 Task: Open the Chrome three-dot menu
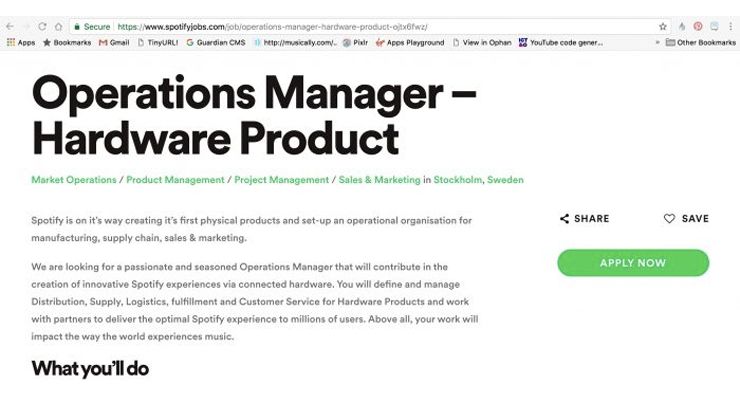(730, 26)
